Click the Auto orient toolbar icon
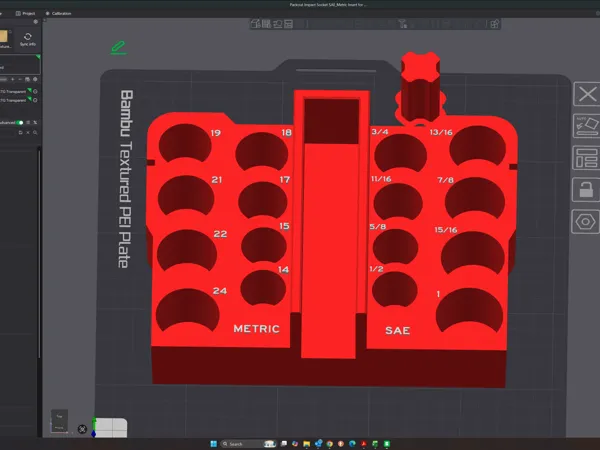The height and width of the screenshot is (450, 600). [x=278, y=24]
